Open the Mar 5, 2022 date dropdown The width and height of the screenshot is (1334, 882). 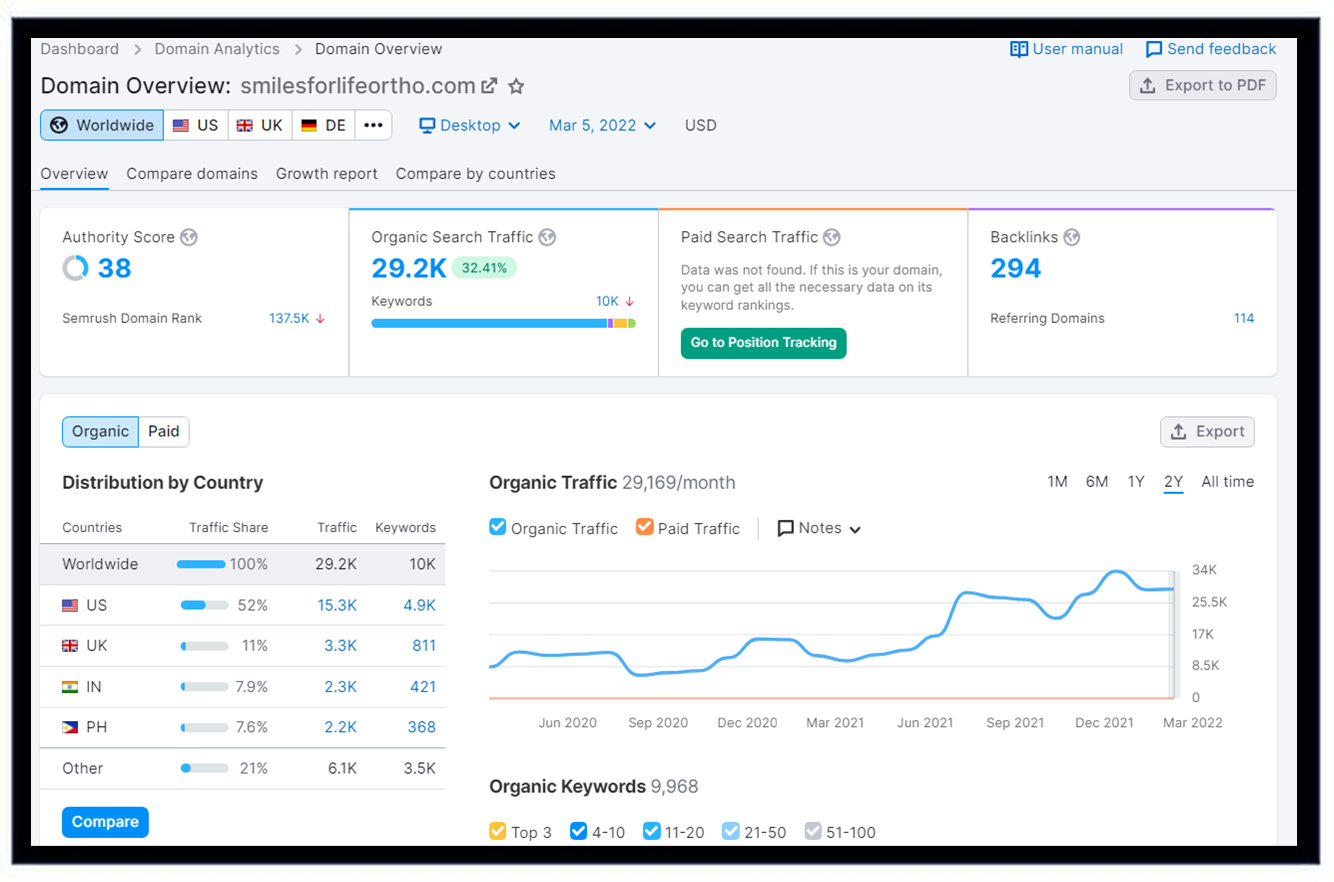603,125
